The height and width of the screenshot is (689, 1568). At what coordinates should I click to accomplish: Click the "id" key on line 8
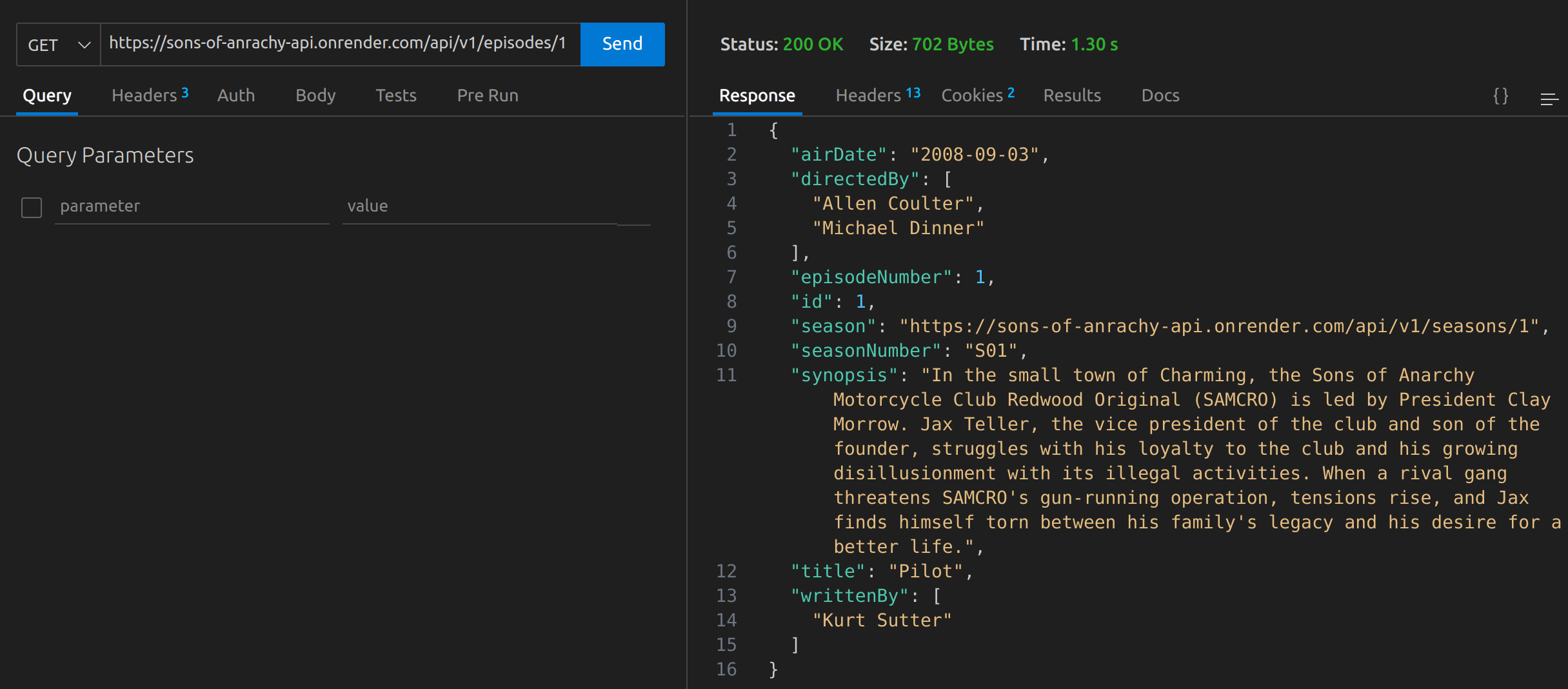coord(812,302)
